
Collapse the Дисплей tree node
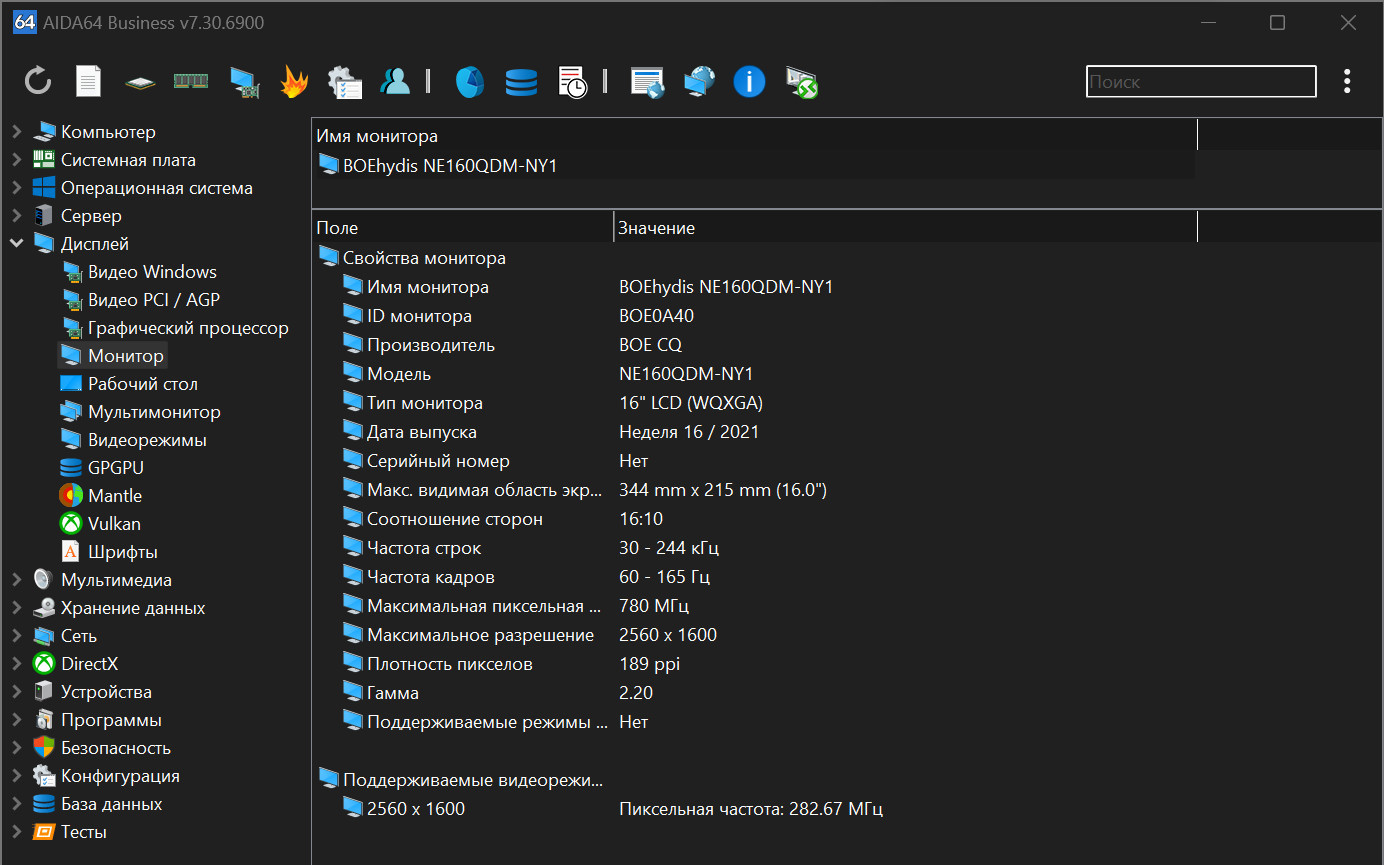coord(17,243)
